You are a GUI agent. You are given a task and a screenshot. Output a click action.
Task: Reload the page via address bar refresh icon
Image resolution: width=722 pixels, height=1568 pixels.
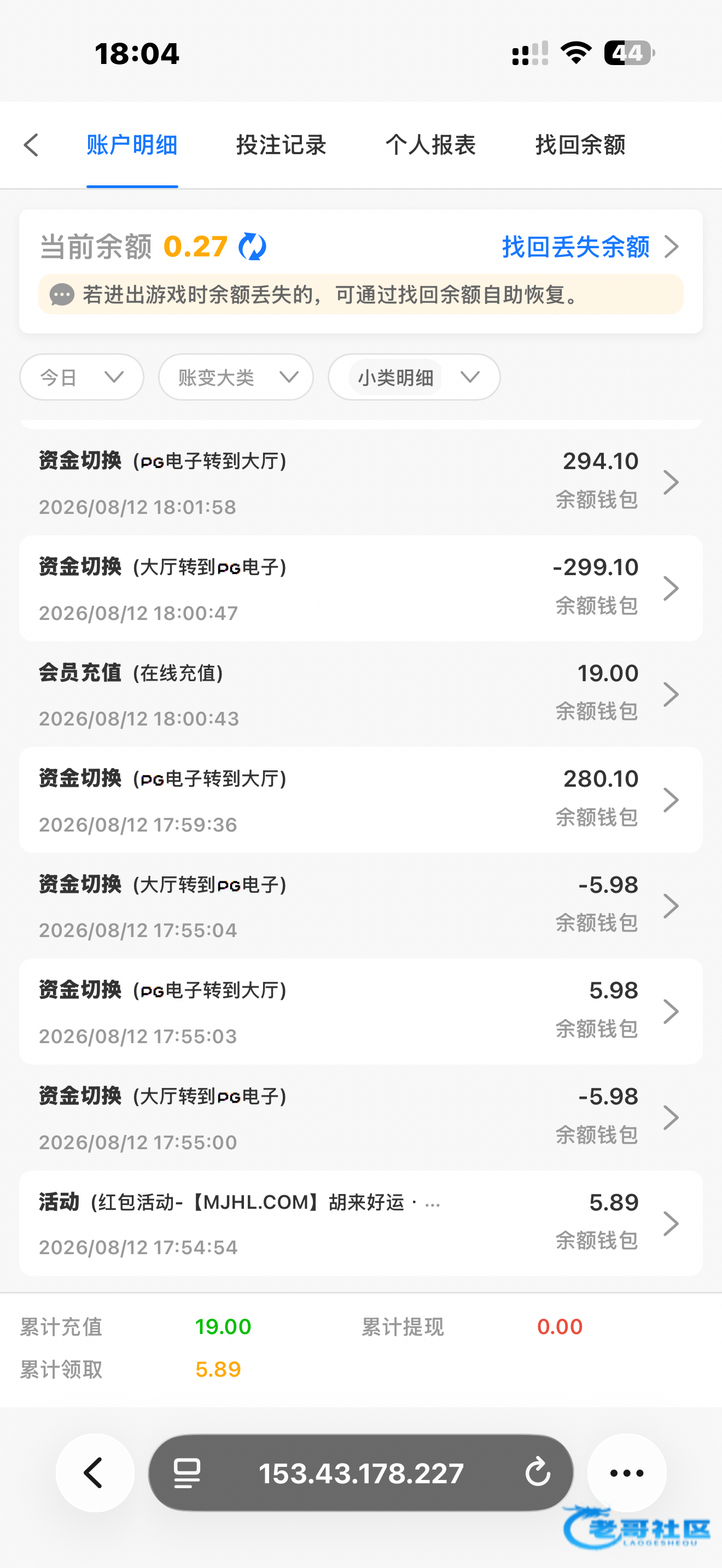(x=538, y=1473)
